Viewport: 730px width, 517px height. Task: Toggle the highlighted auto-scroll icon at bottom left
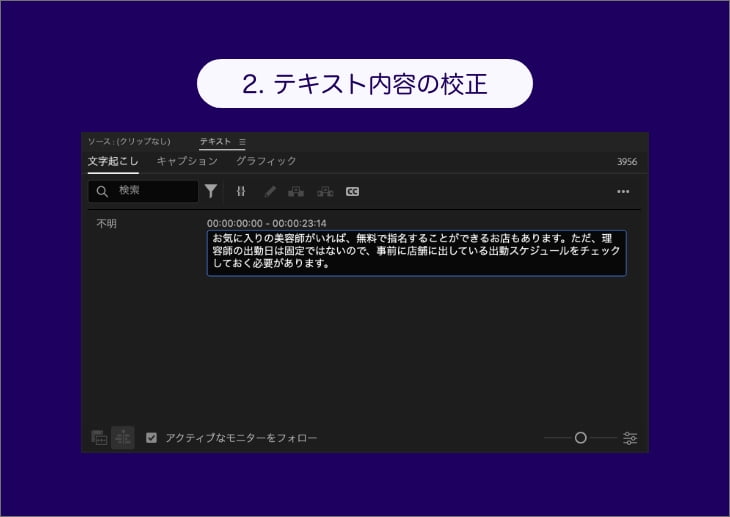tap(123, 438)
